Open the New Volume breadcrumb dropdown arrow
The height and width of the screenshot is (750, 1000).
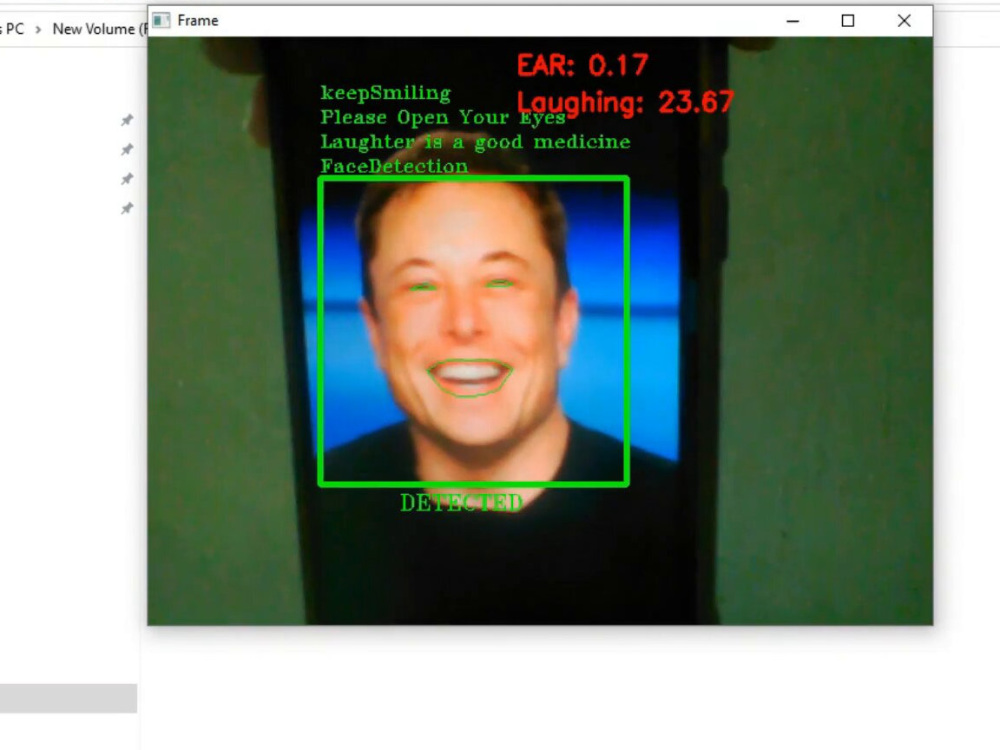tap(144, 29)
